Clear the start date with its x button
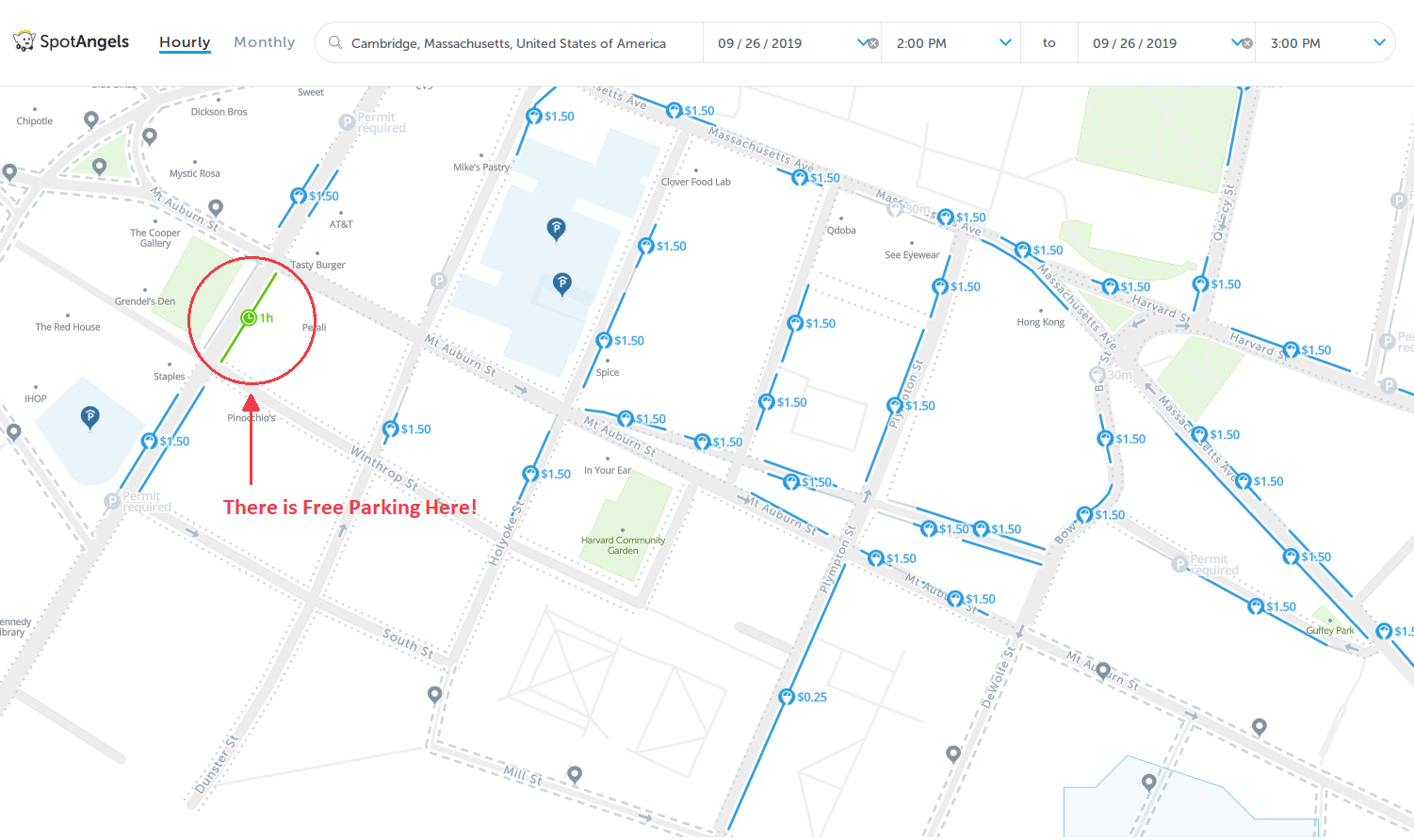1414x840 pixels. pos(873,42)
